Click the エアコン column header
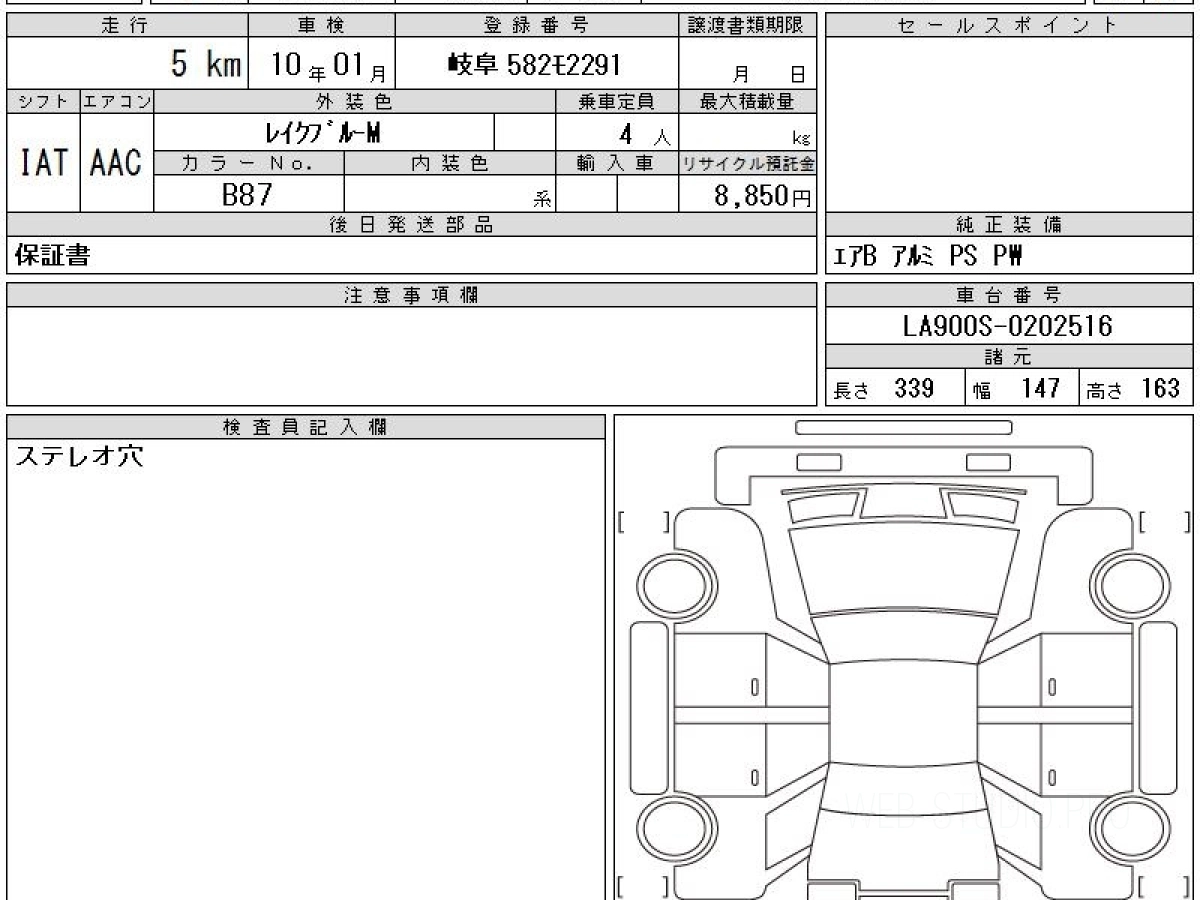1200x900 pixels. (117, 101)
